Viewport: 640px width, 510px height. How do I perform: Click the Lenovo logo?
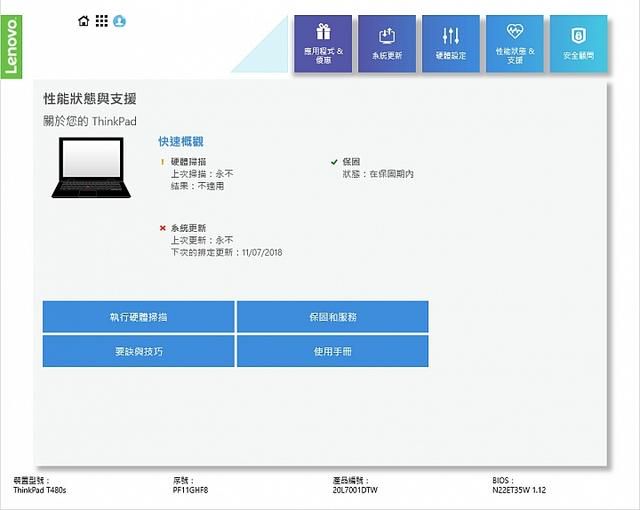click(11, 47)
